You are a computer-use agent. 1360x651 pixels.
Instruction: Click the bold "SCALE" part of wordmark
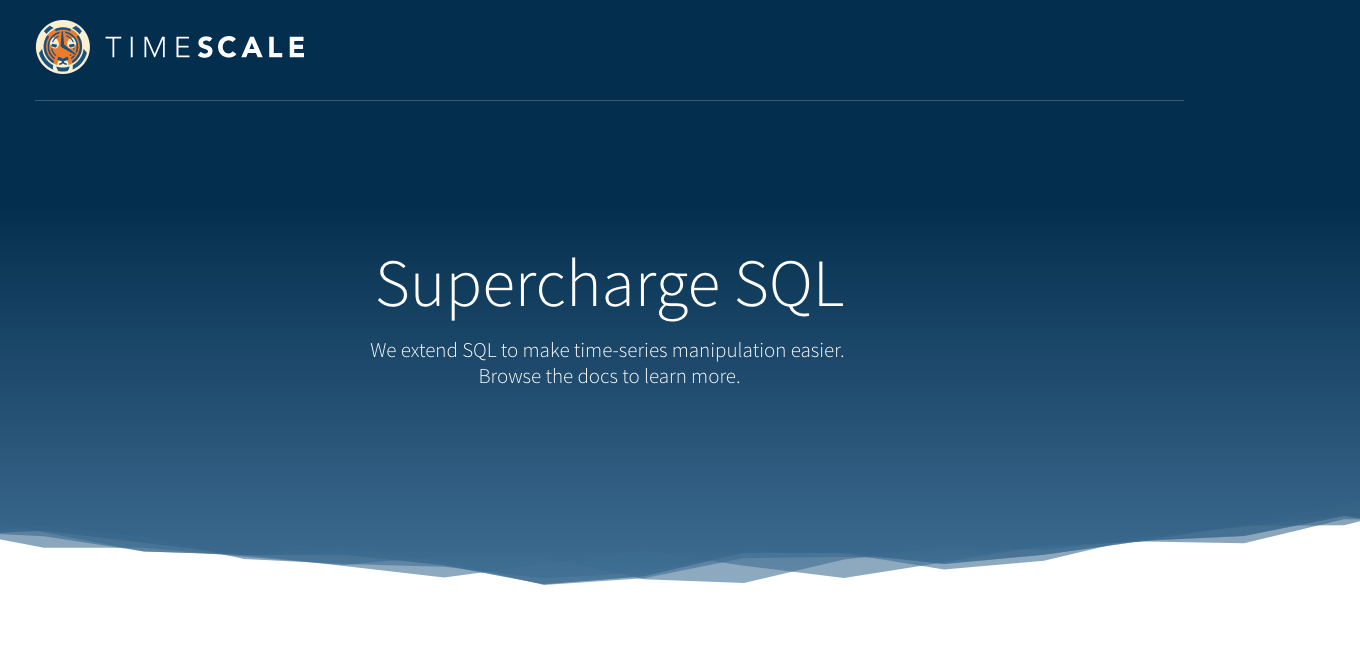(251, 47)
